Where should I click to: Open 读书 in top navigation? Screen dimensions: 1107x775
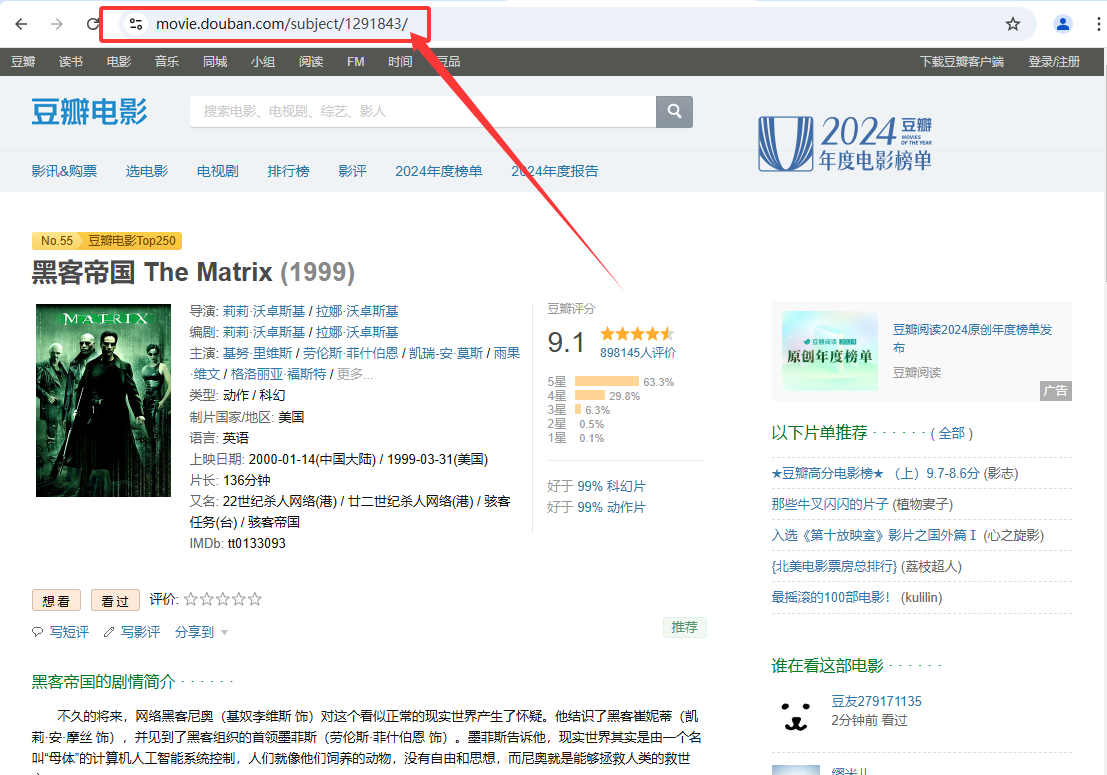coord(71,62)
